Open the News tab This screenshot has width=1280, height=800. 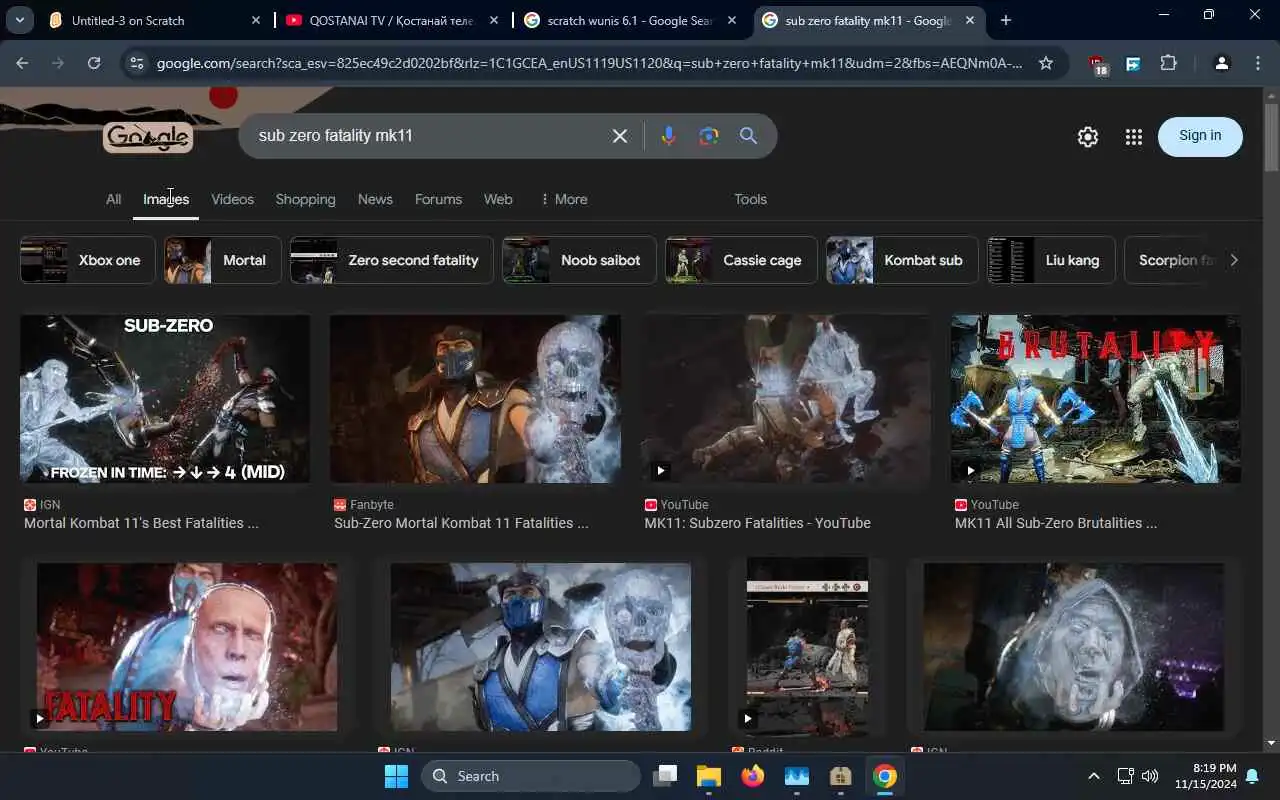point(375,199)
